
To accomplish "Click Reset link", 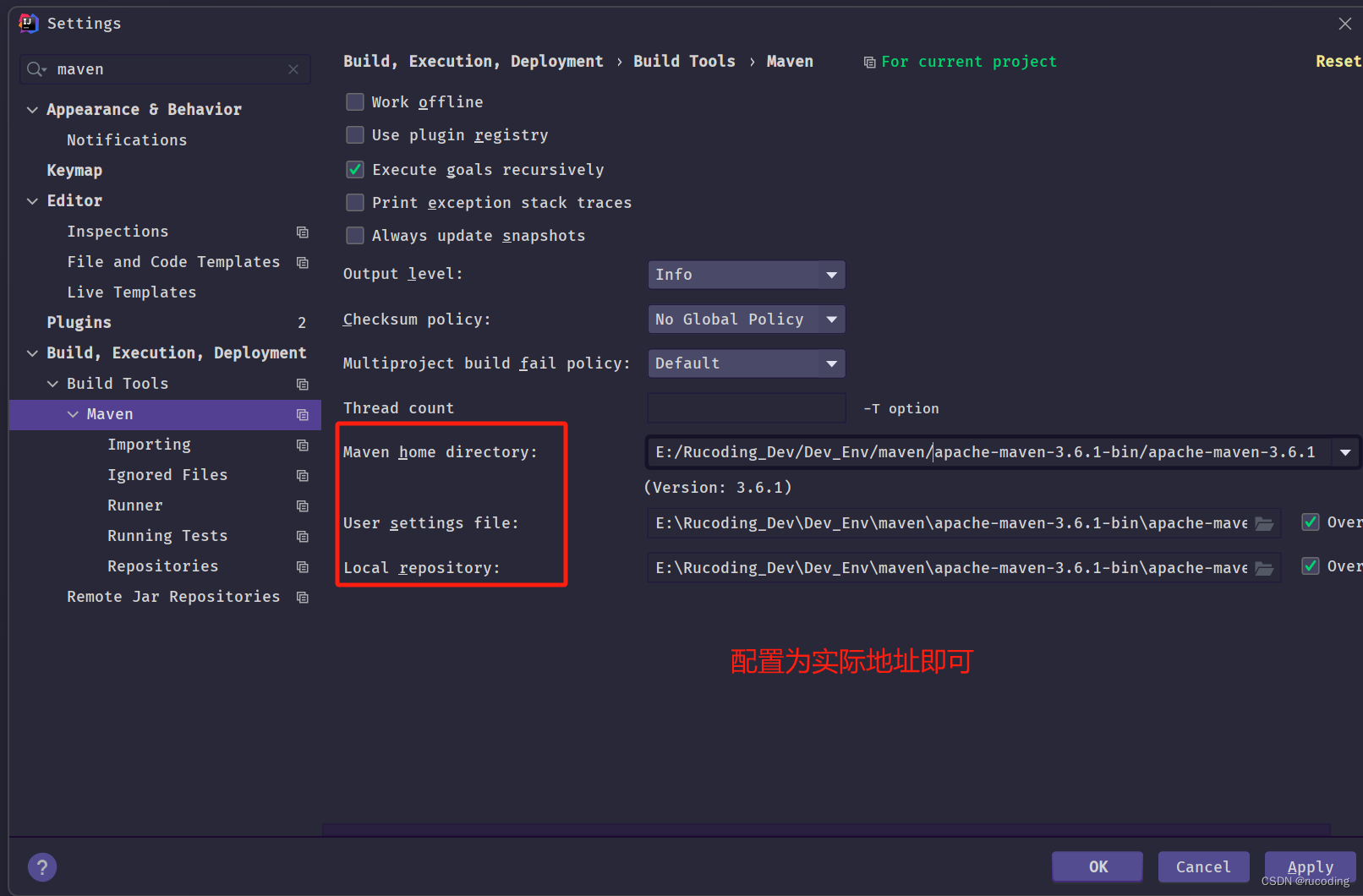I will [1338, 62].
